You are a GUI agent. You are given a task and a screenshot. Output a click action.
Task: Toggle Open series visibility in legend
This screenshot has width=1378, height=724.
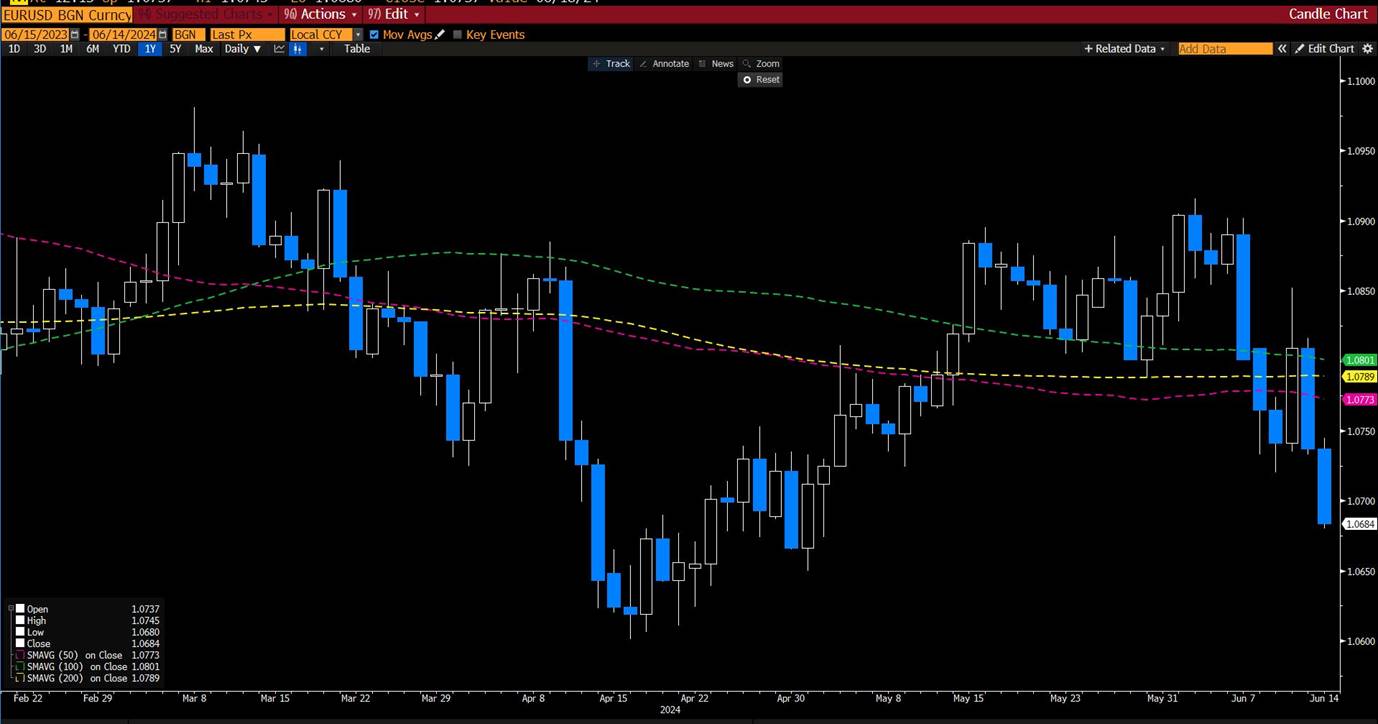tap(20, 609)
